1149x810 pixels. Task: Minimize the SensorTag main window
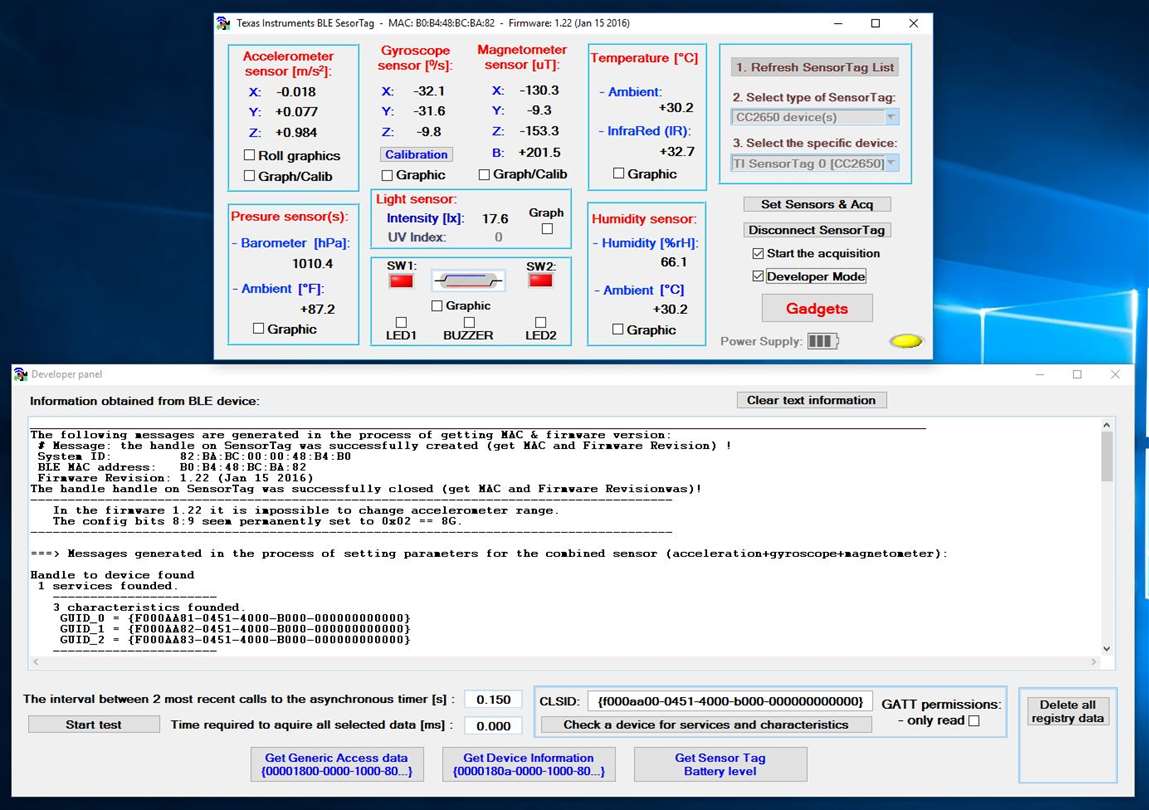(x=838, y=23)
